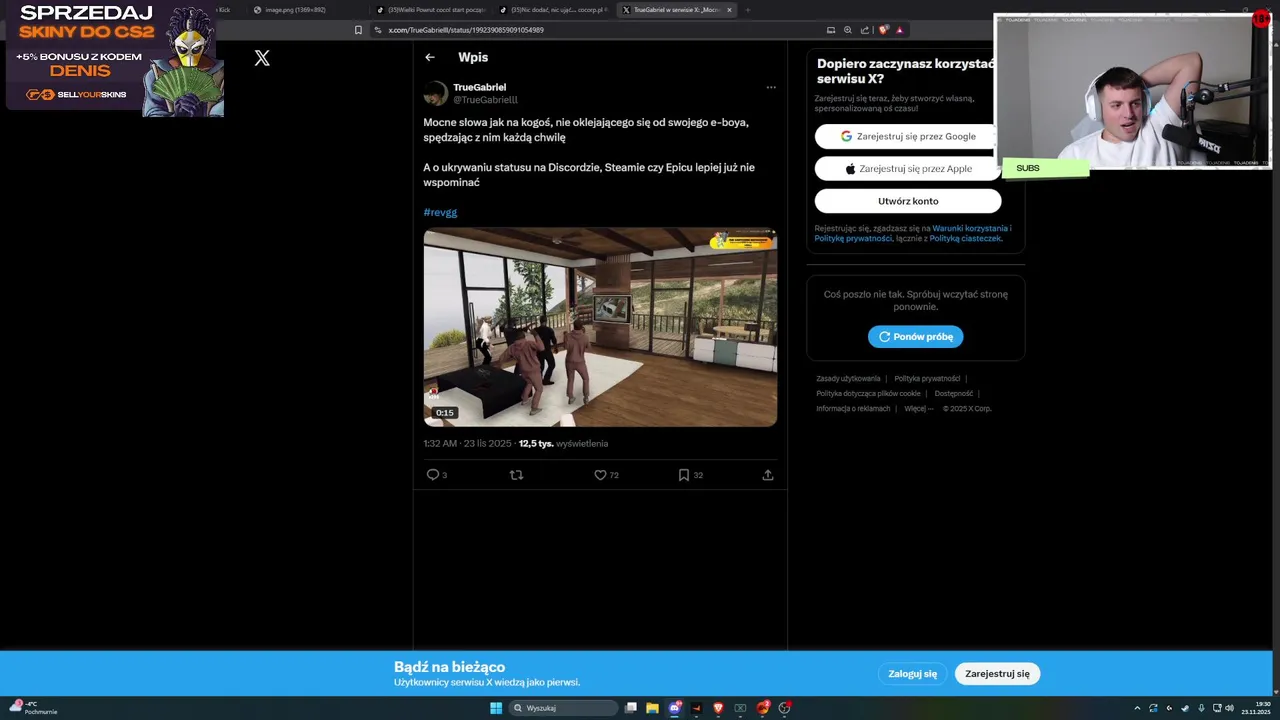Switch to the 'Nic dodać, nic ująć' tab
This screenshot has height=720, width=1280.
pos(554,10)
